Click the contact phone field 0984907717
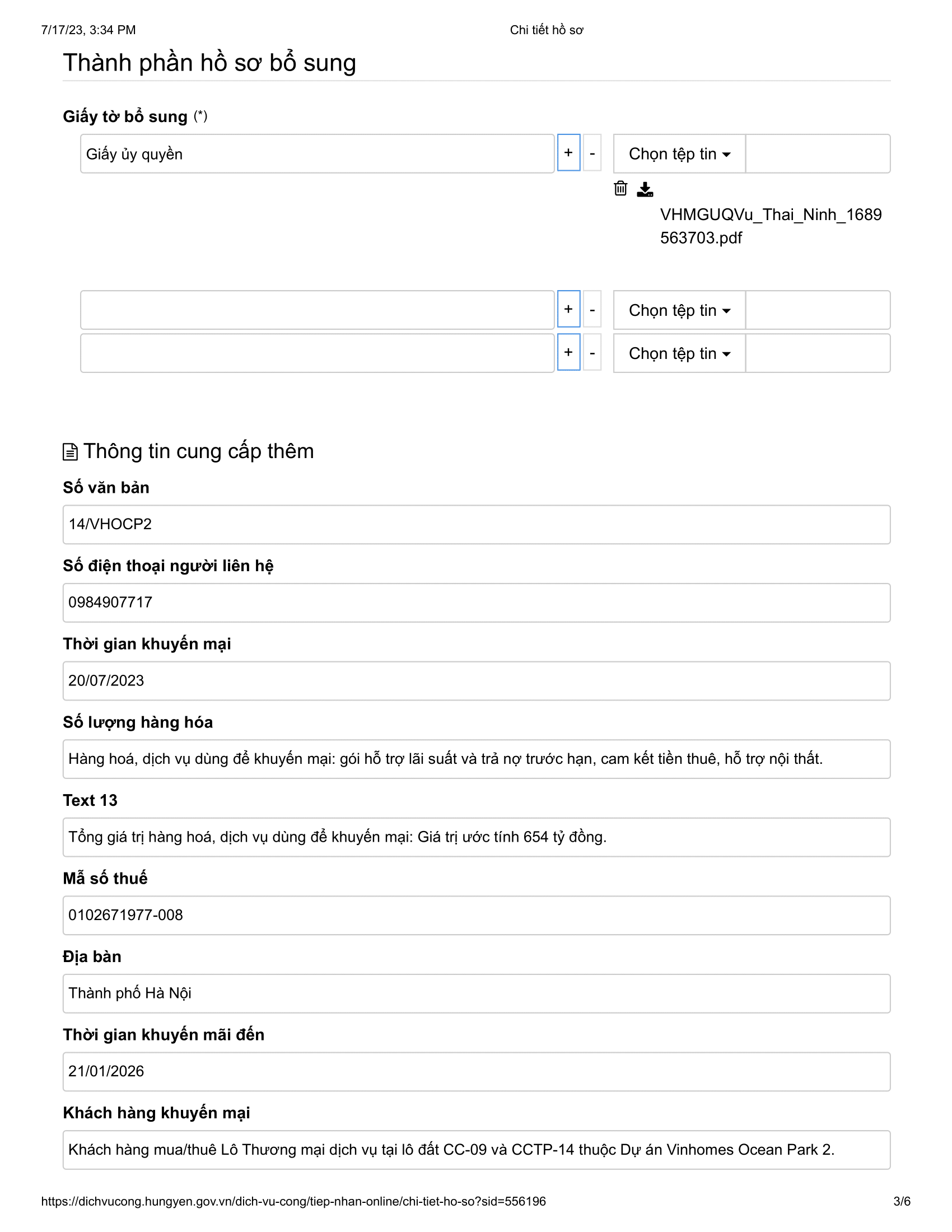 coord(477,603)
